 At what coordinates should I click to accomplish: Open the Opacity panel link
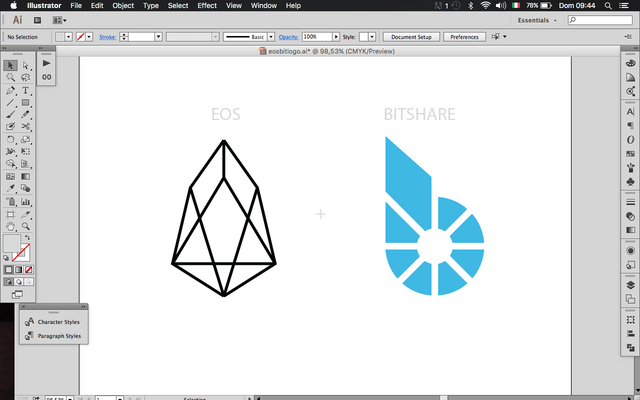coord(289,37)
